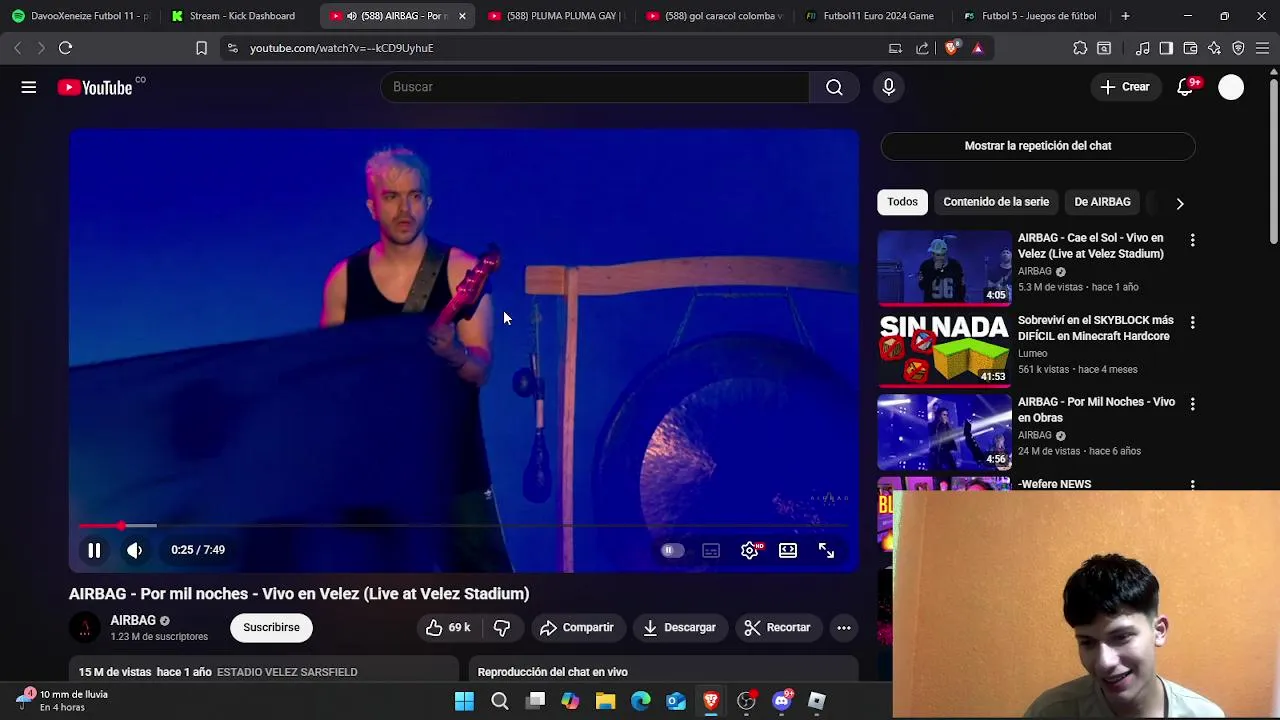Open YouTube notifications bell
The width and height of the screenshot is (1280, 720).
point(1185,87)
